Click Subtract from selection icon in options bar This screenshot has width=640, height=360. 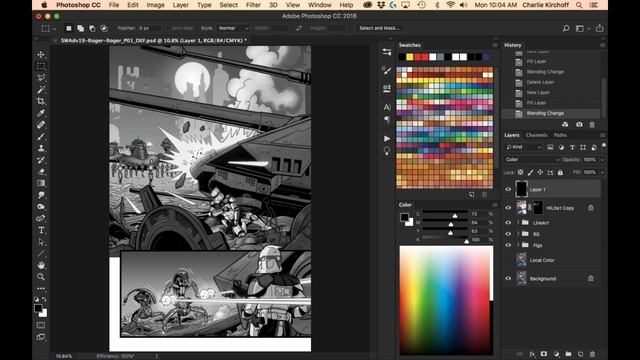point(92,28)
